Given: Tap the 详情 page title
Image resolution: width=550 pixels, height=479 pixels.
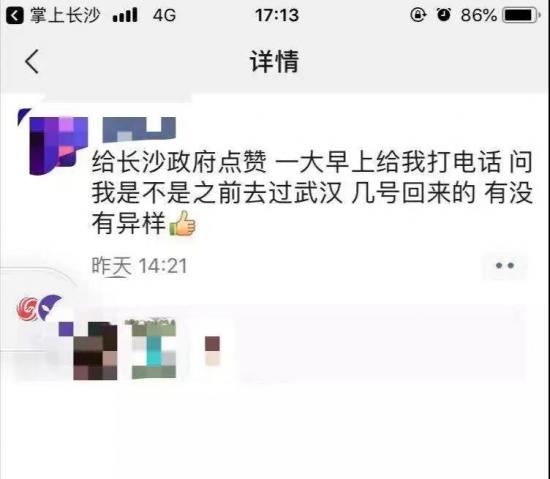Looking at the screenshot, I should [x=274, y=62].
